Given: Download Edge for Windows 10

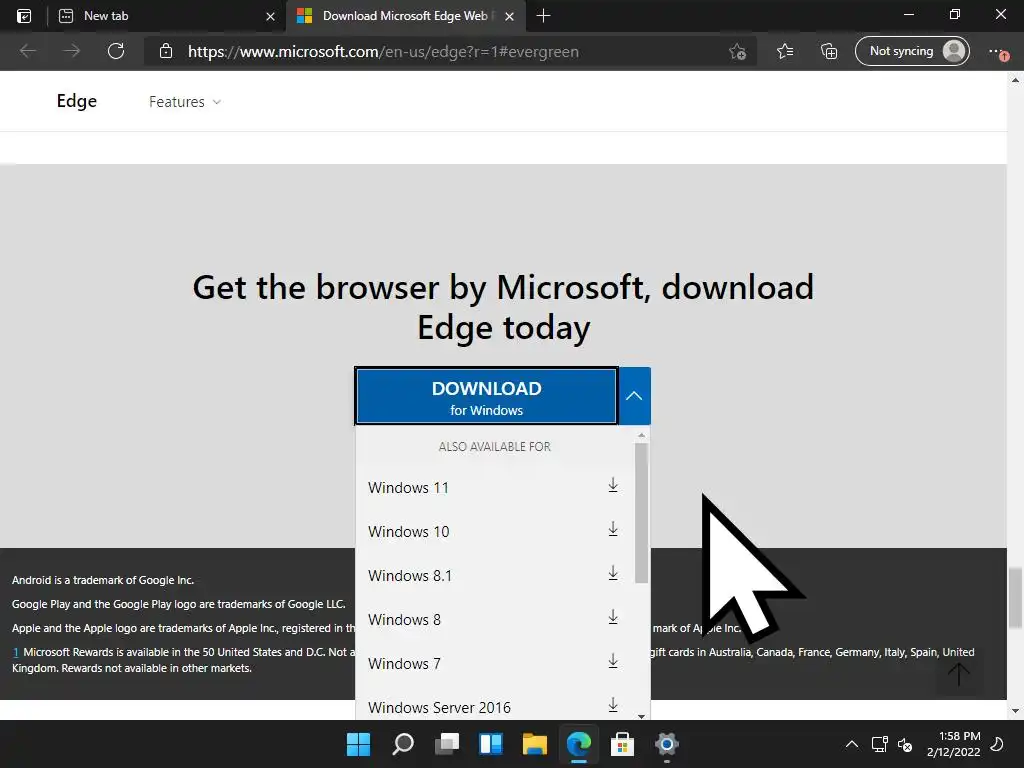Looking at the screenshot, I should pos(613,529).
